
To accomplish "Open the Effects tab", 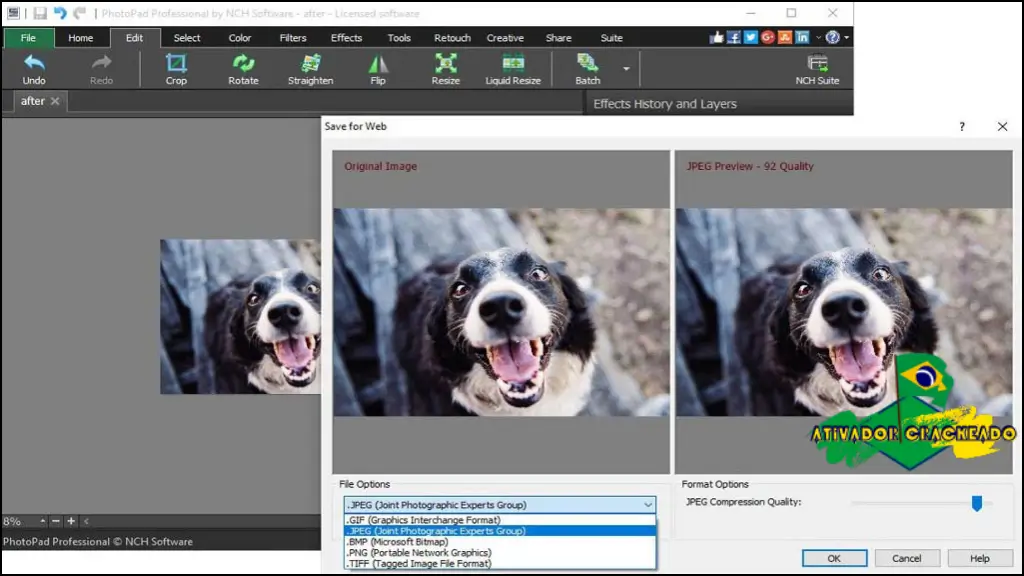I will coord(346,38).
